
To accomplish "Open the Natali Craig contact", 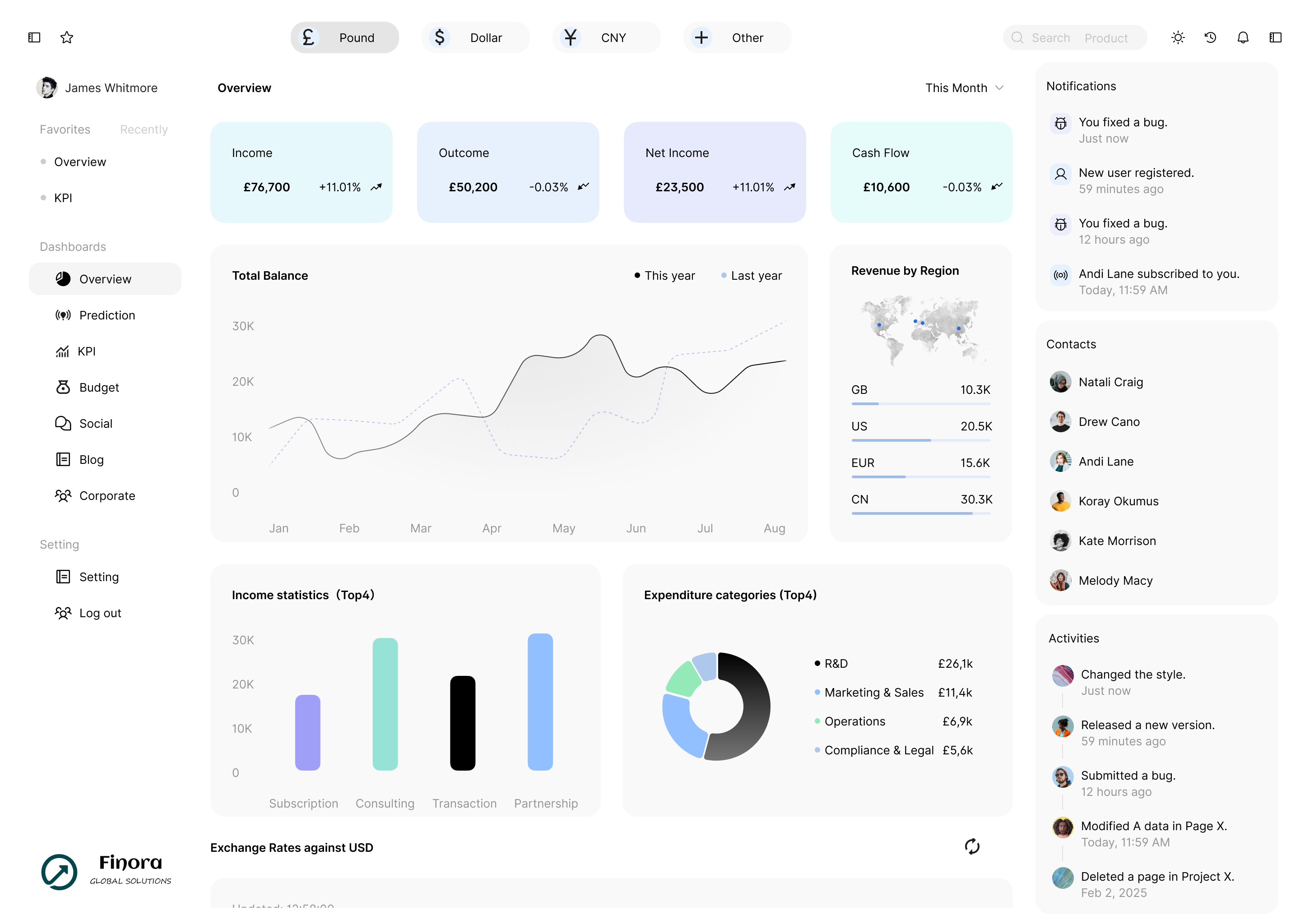I will (1110, 382).
